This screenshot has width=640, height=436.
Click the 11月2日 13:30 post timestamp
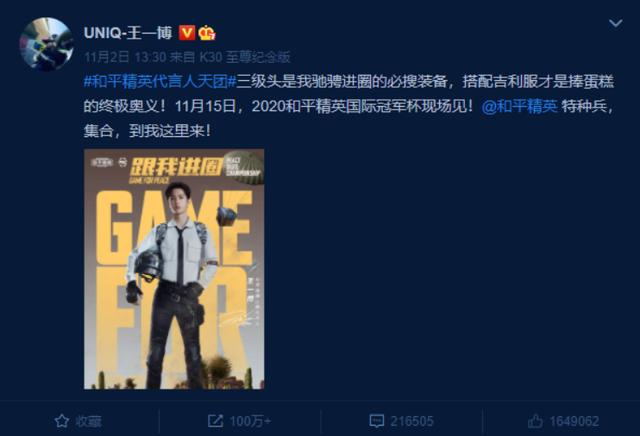[x=125, y=57]
